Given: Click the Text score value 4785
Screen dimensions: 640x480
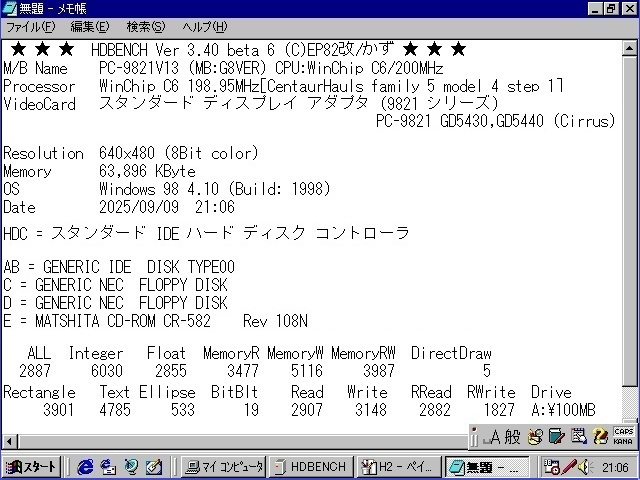Looking at the screenshot, I should (115, 409).
